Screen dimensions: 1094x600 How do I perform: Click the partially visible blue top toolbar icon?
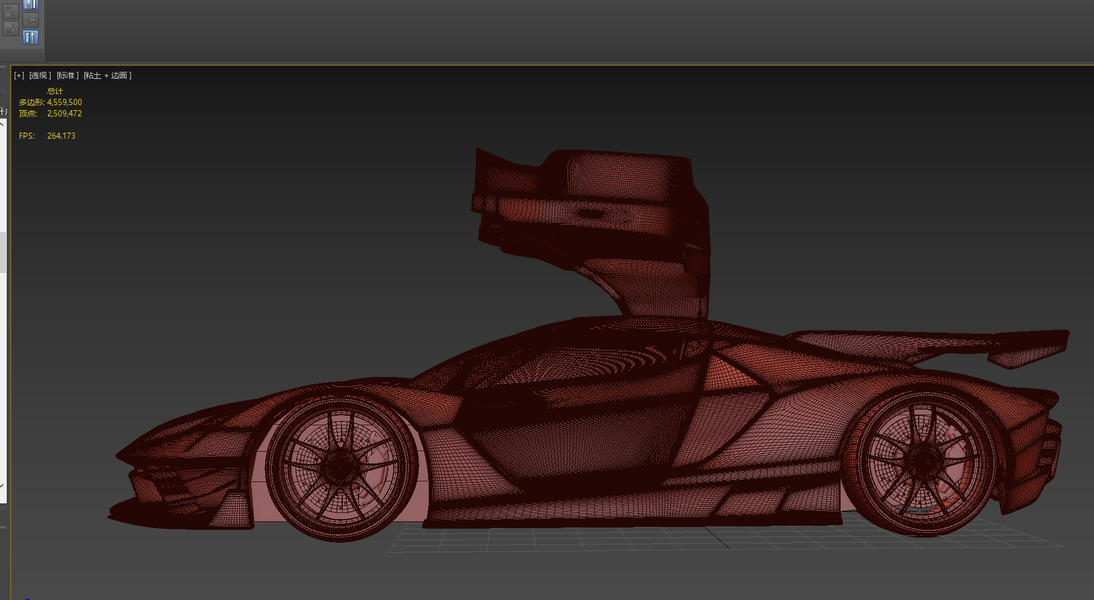30,4
